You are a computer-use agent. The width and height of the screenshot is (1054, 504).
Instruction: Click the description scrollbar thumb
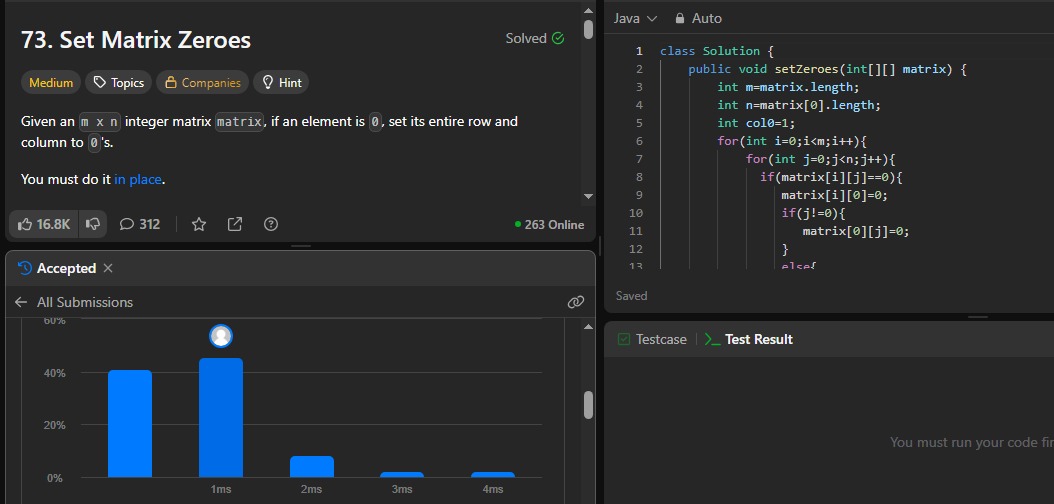click(589, 30)
